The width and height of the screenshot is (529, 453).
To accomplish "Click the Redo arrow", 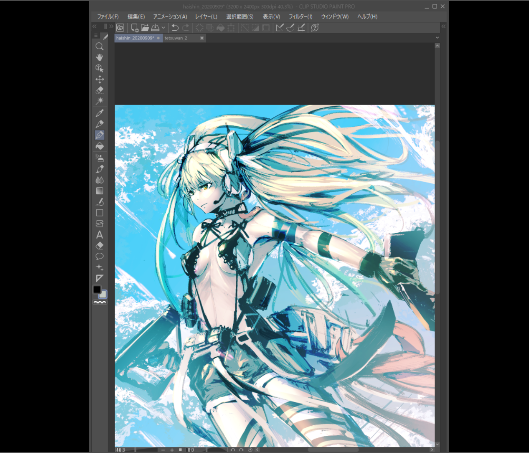I will point(186,28).
